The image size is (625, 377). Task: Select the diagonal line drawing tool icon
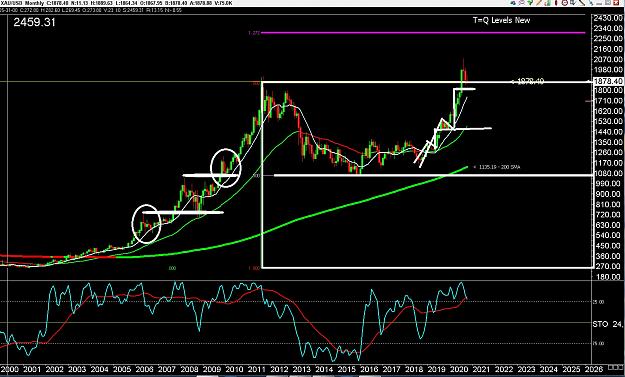[582, 3]
